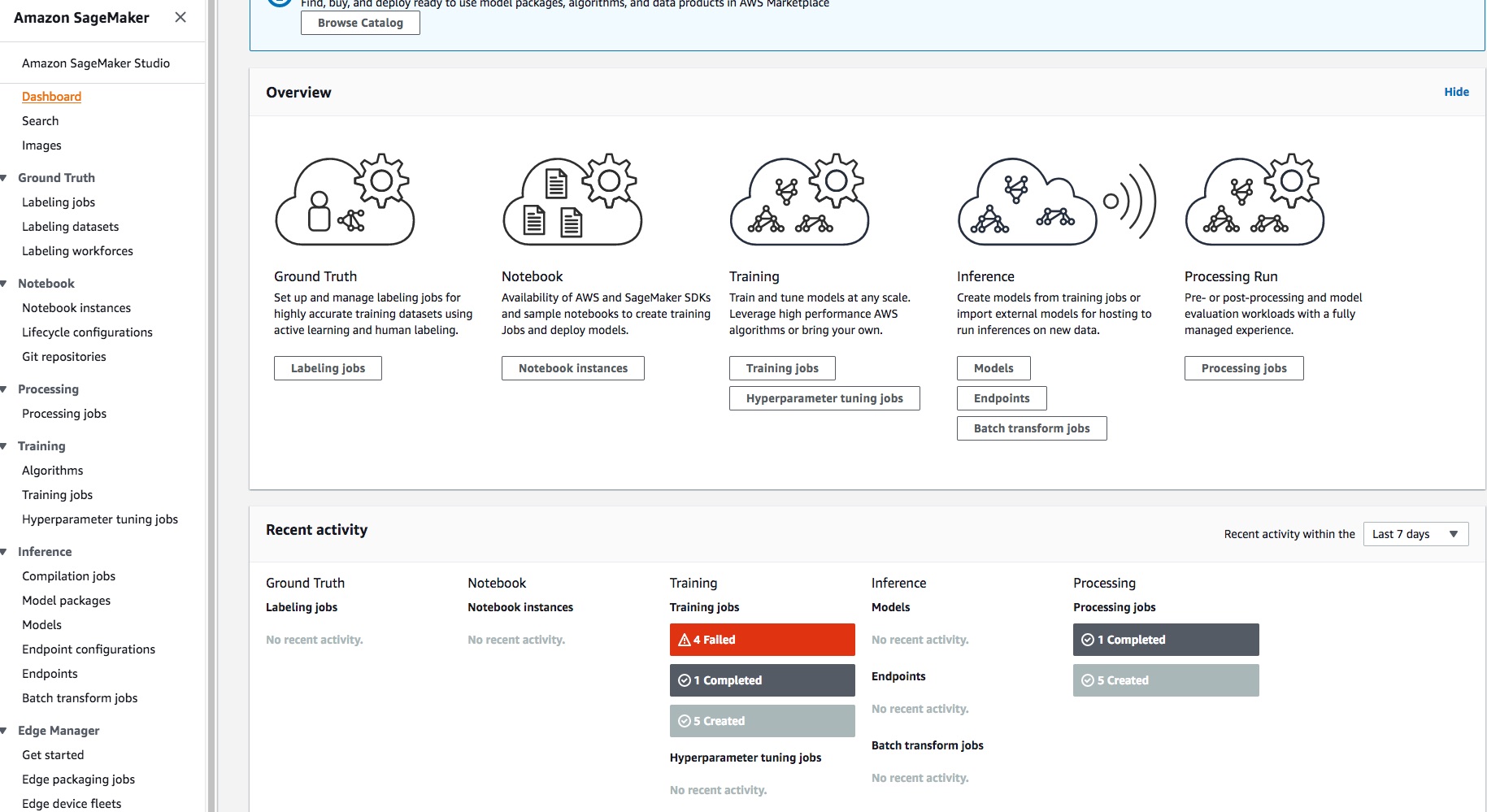The height and width of the screenshot is (812, 1487).
Task: Open Labeling datasets in the sidebar
Action: [70, 227]
